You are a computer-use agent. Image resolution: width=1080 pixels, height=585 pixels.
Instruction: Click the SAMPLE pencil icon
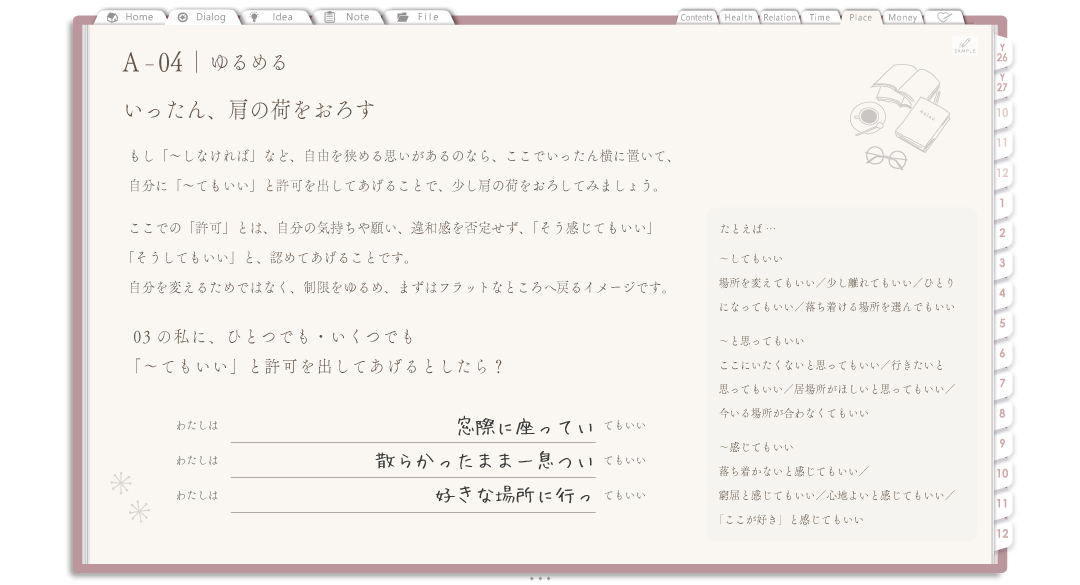coord(965,45)
